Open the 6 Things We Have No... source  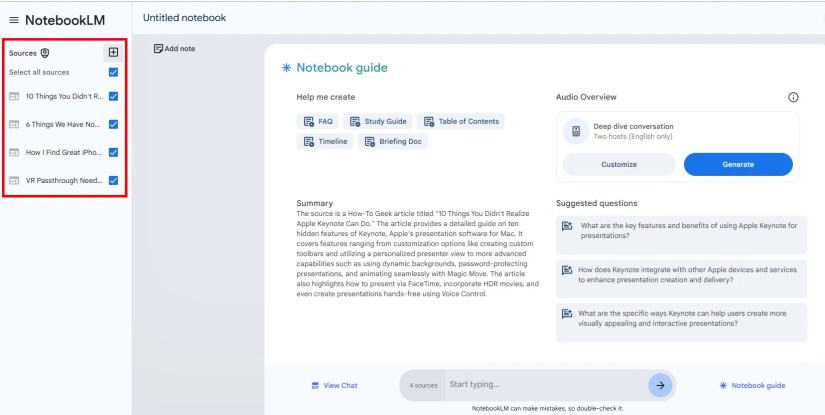coord(63,125)
